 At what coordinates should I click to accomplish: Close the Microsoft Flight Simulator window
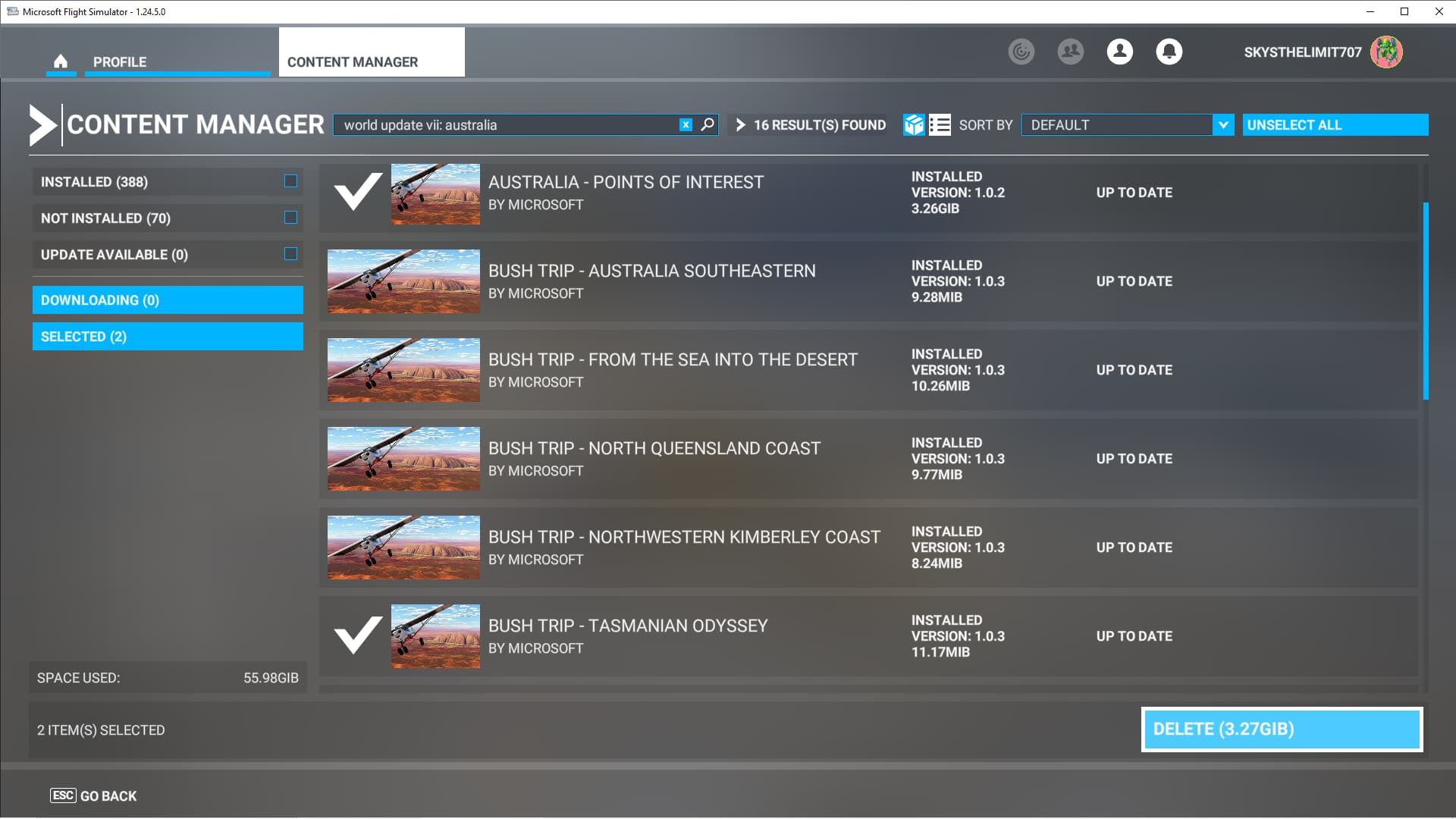click(1439, 11)
